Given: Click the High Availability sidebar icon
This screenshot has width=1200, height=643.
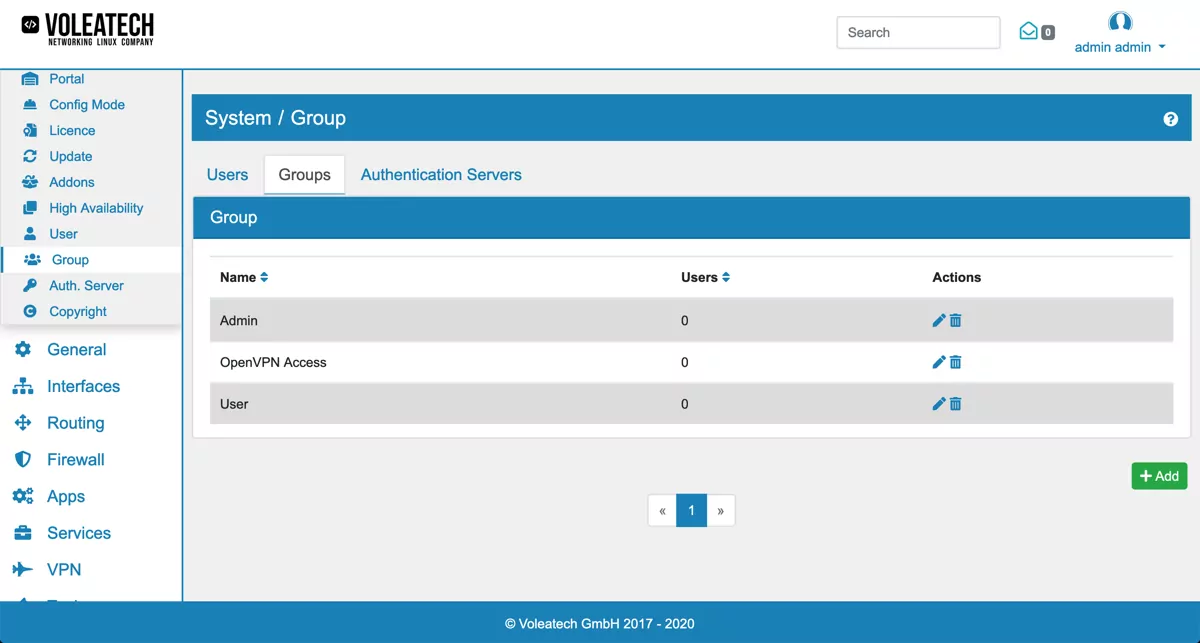Looking at the screenshot, I should tap(32, 208).
